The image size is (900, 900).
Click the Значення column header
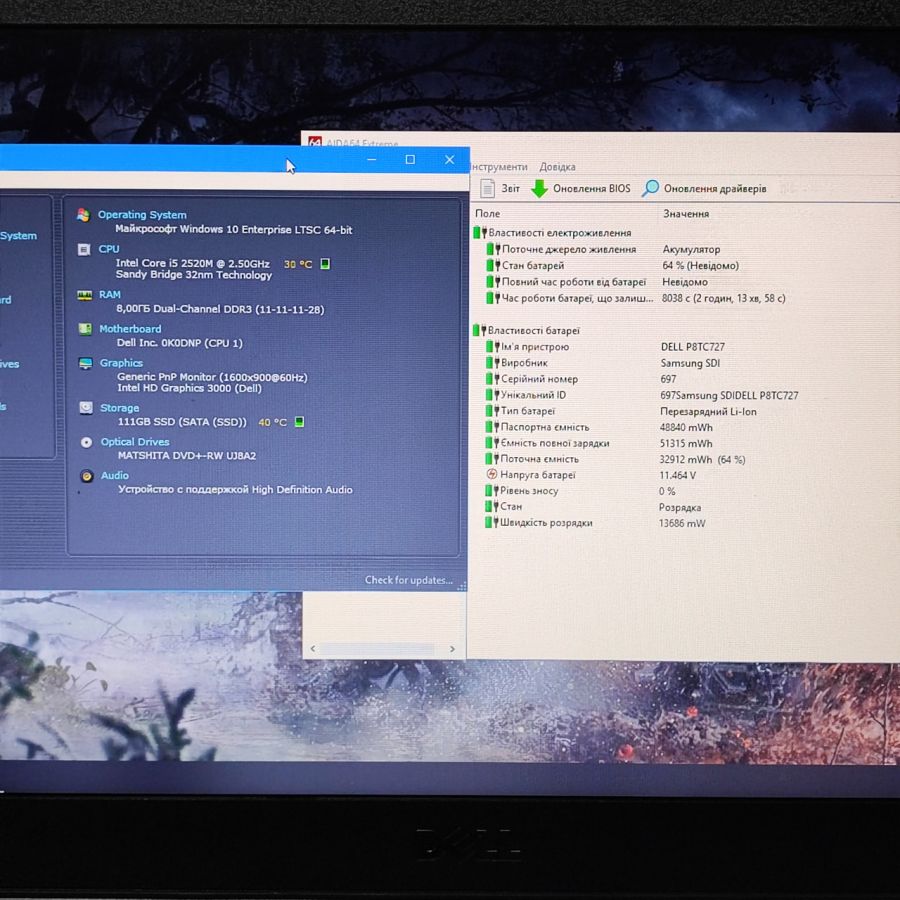[686, 214]
